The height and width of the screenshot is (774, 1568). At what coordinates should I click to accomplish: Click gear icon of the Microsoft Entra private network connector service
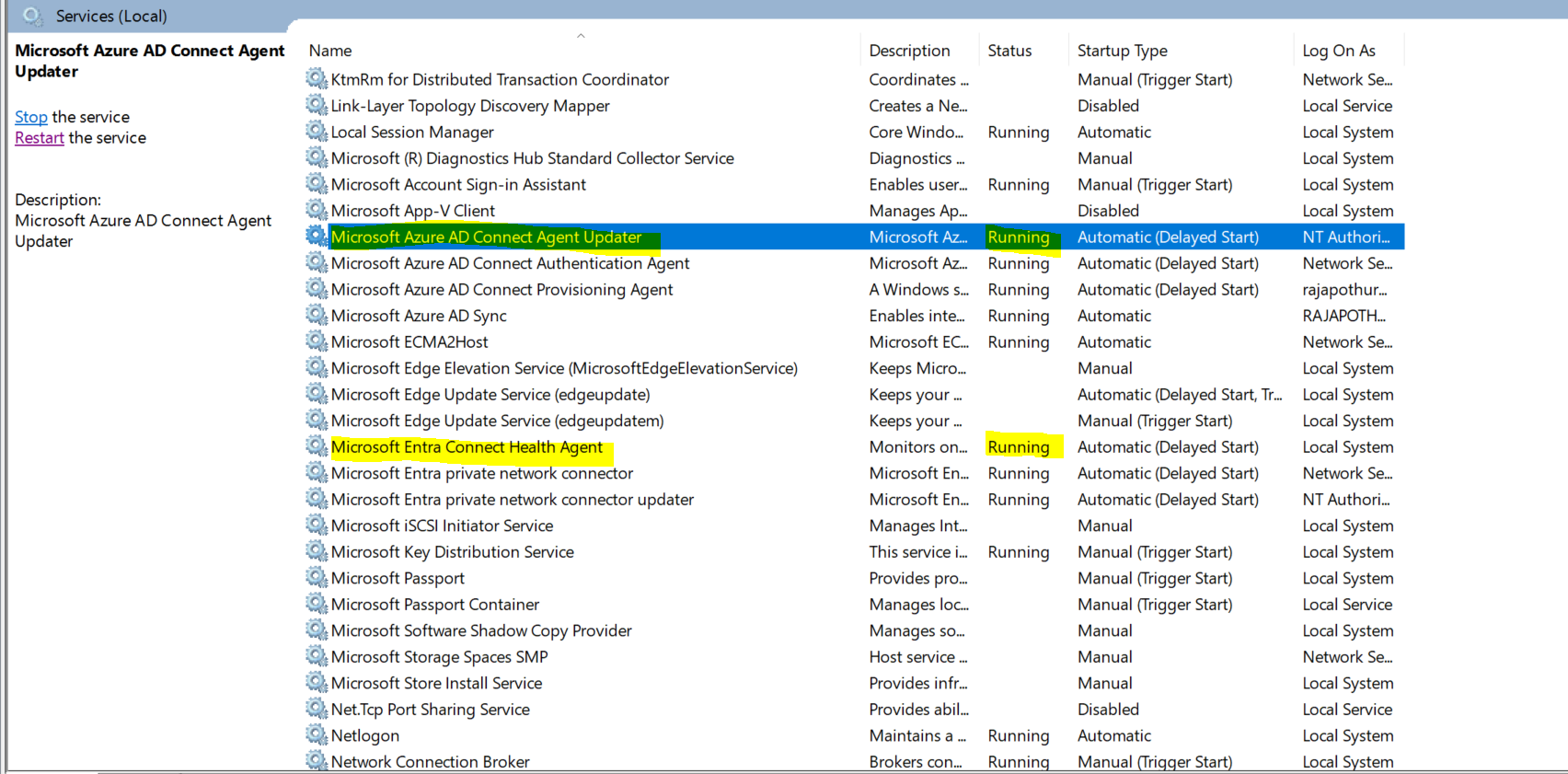click(317, 472)
